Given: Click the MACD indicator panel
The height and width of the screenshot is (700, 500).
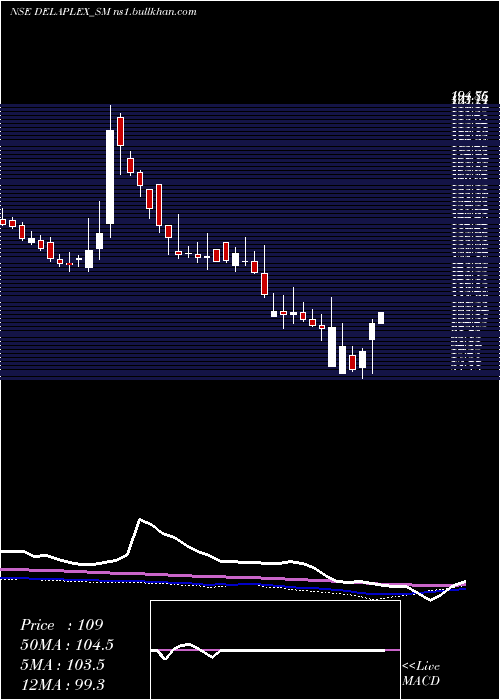Looking at the screenshot, I should pyautogui.click(x=275, y=650).
